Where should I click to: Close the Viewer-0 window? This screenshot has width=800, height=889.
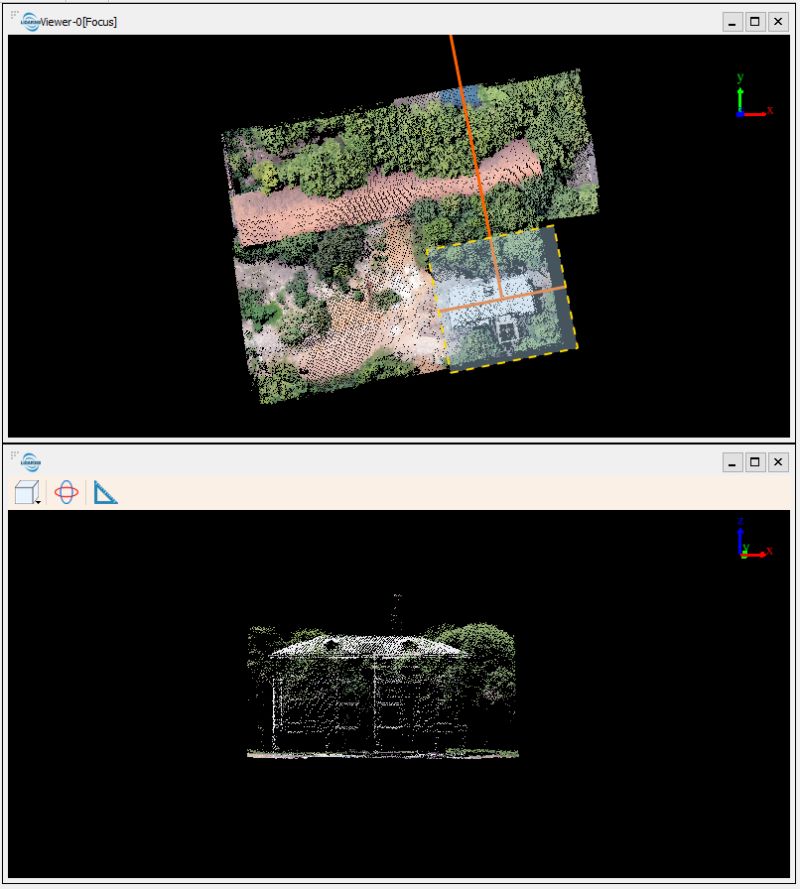tap(778, 22)
